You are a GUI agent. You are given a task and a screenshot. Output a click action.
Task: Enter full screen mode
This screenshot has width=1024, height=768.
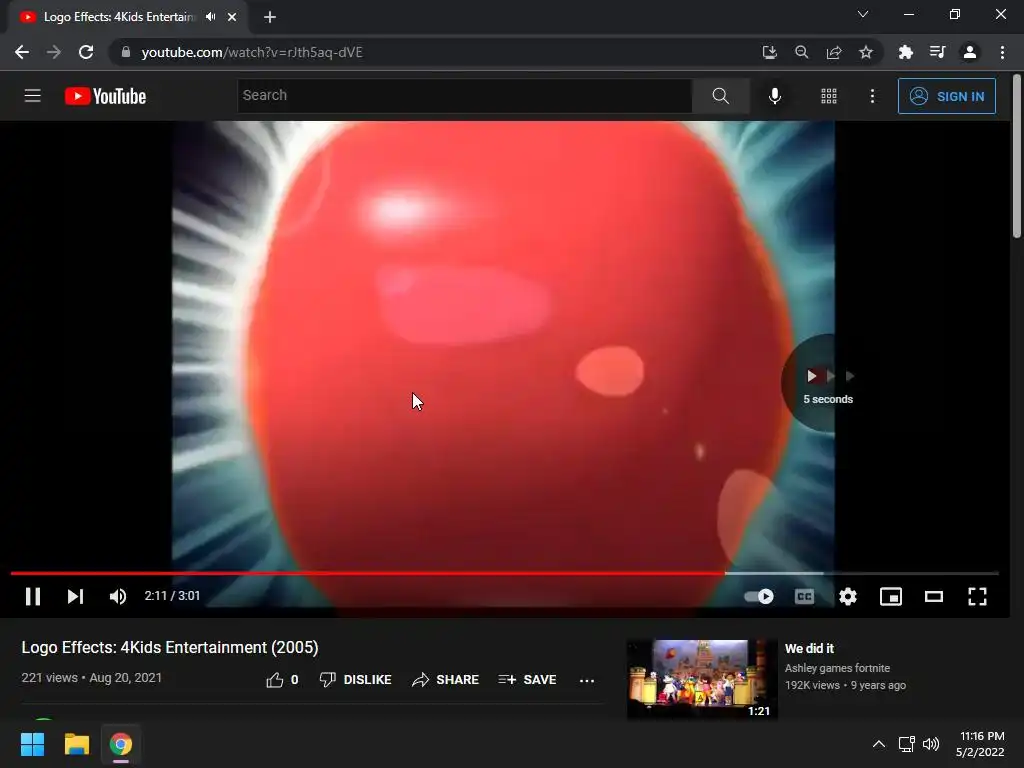pos(977,596)
